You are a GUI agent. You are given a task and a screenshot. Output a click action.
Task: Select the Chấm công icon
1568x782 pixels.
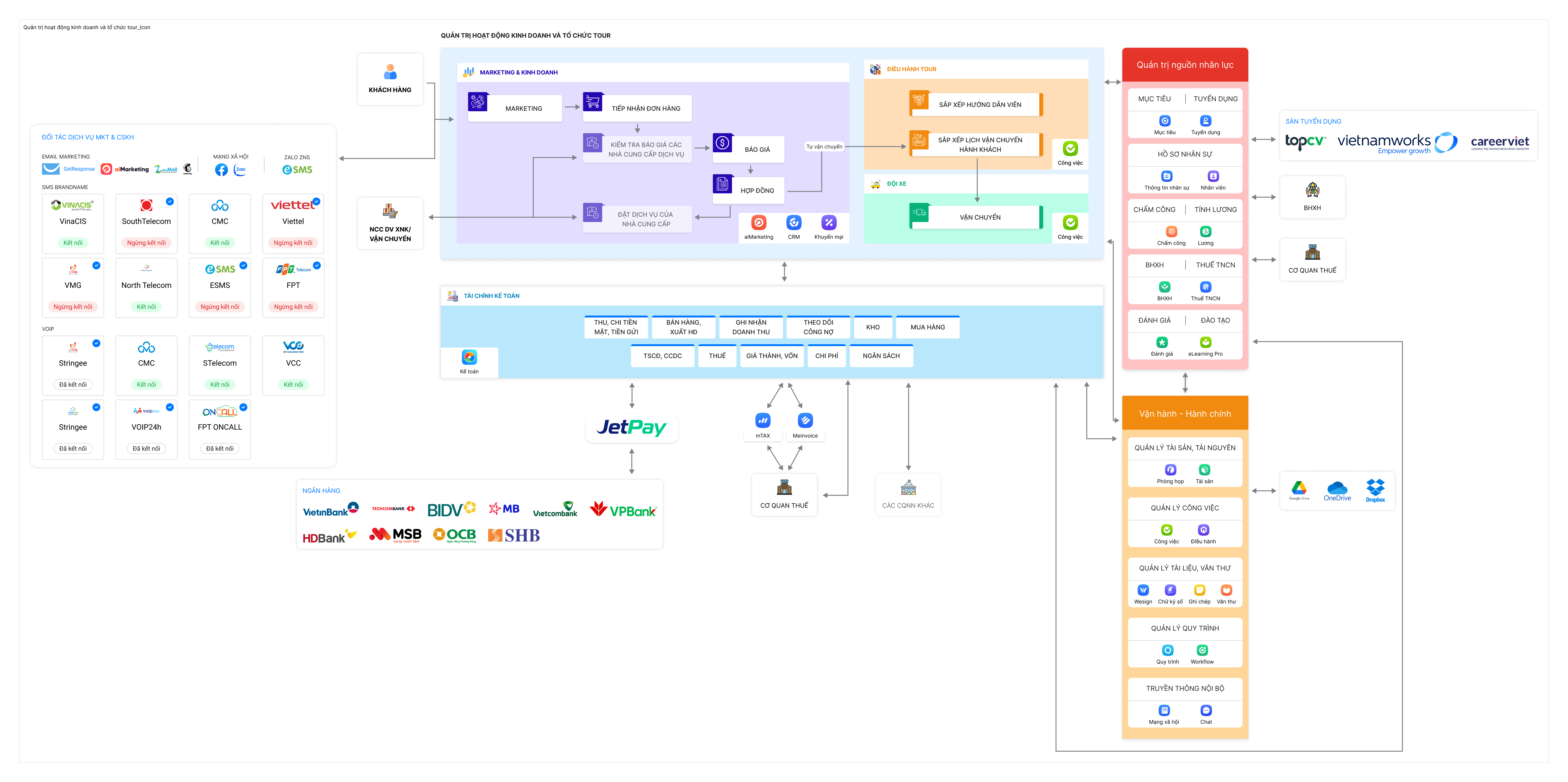point(1171,232)
